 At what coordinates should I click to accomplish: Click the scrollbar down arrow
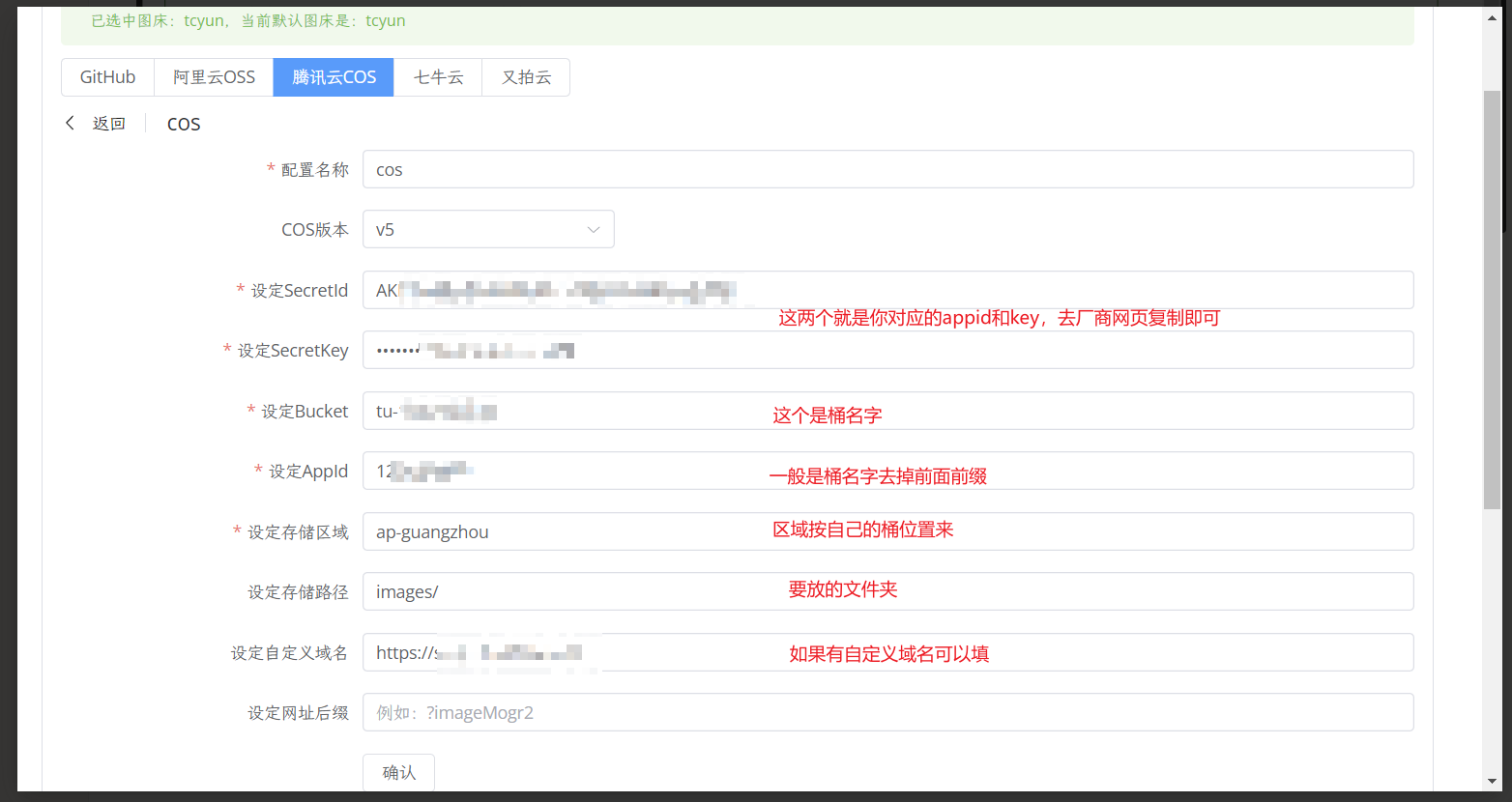[x=1493, y=781]
